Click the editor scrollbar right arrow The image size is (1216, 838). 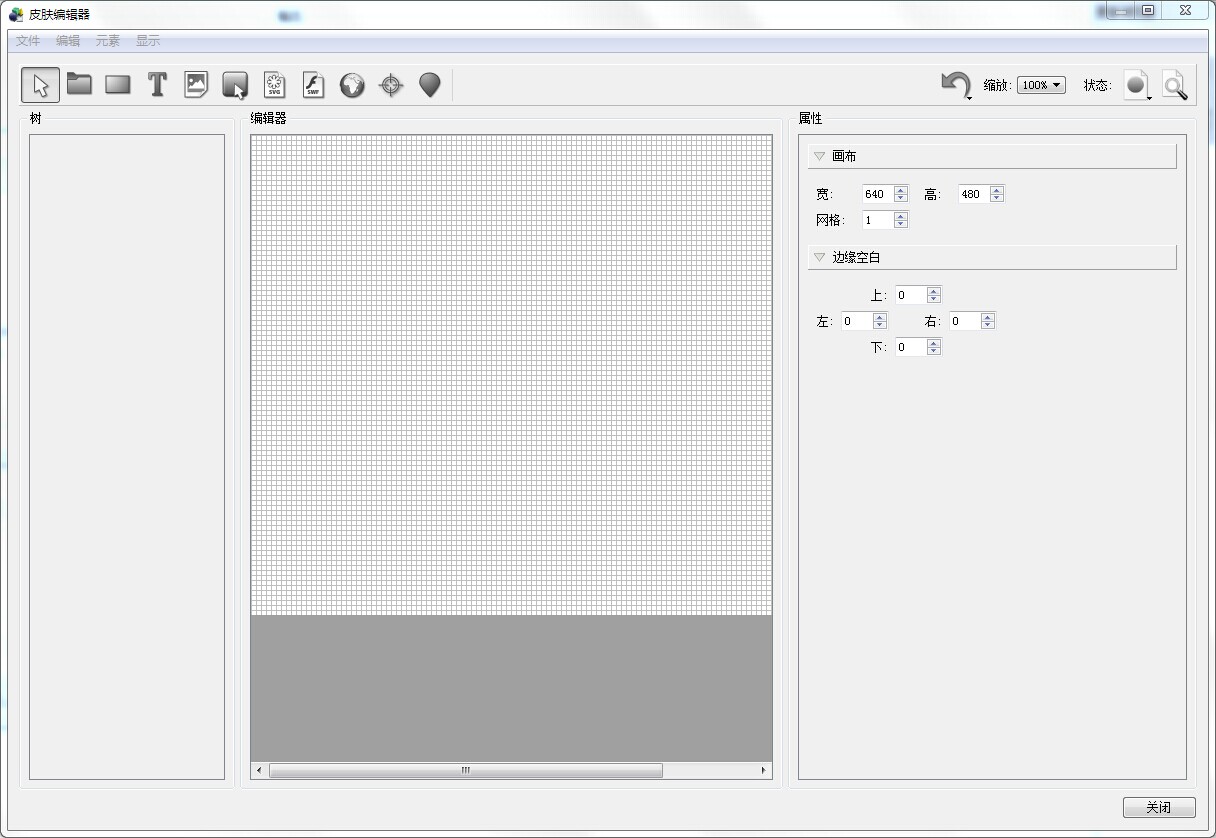point(764,770)
